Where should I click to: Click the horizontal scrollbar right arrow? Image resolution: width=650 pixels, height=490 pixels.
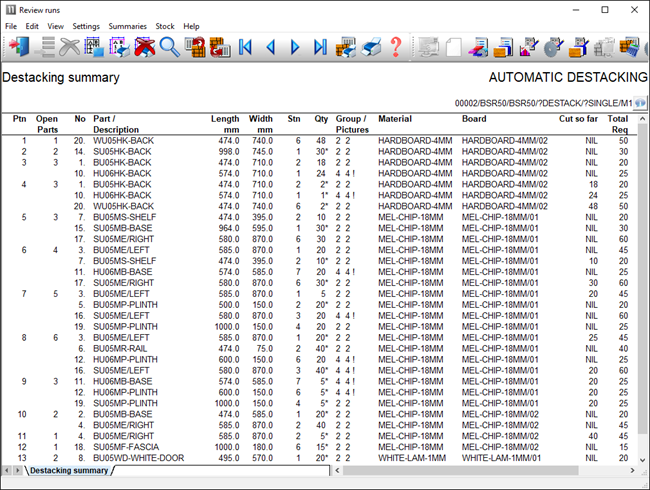click(x=626, y=470)
